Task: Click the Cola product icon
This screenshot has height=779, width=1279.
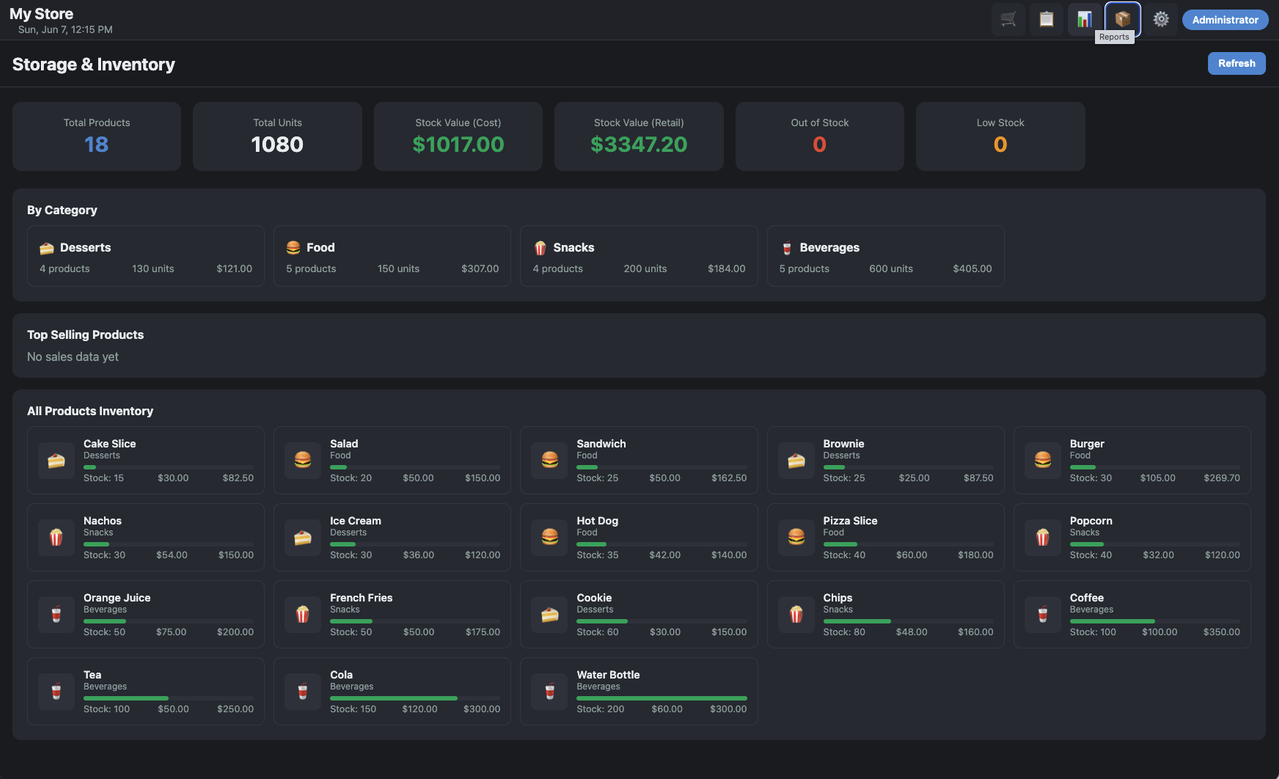Action: [303, 691]
